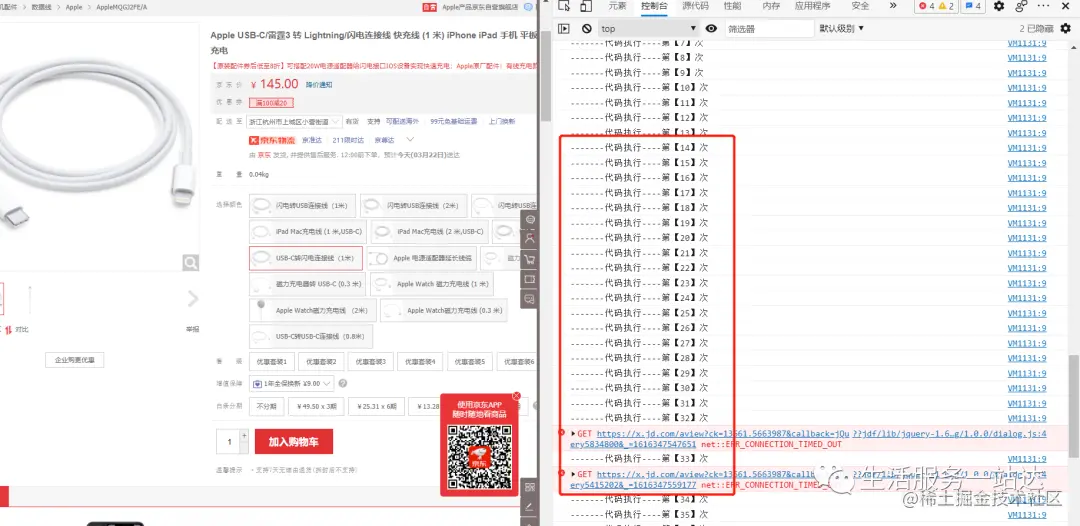Expand the 京东物流 delivery options chevron
Screen dimensions: 1080x526
point(411,139)
